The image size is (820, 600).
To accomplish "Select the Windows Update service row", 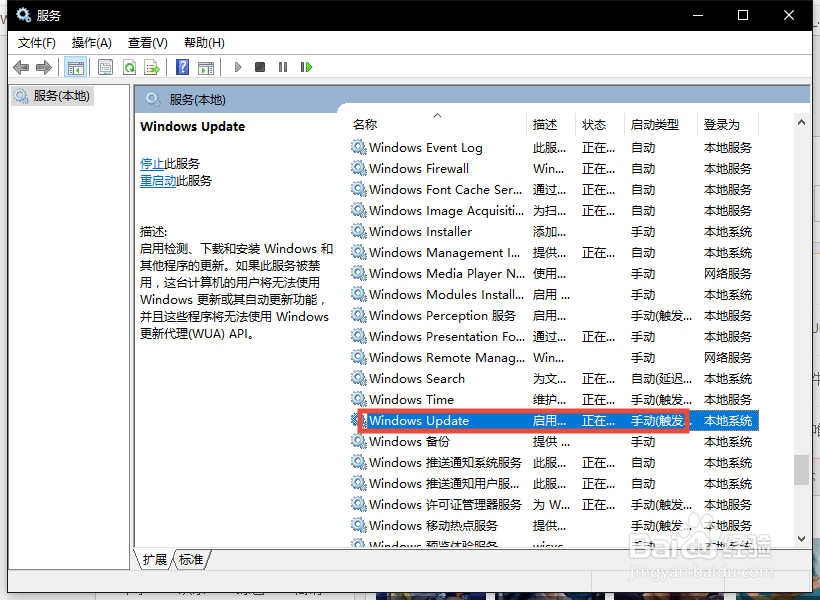I will point(554,421).
